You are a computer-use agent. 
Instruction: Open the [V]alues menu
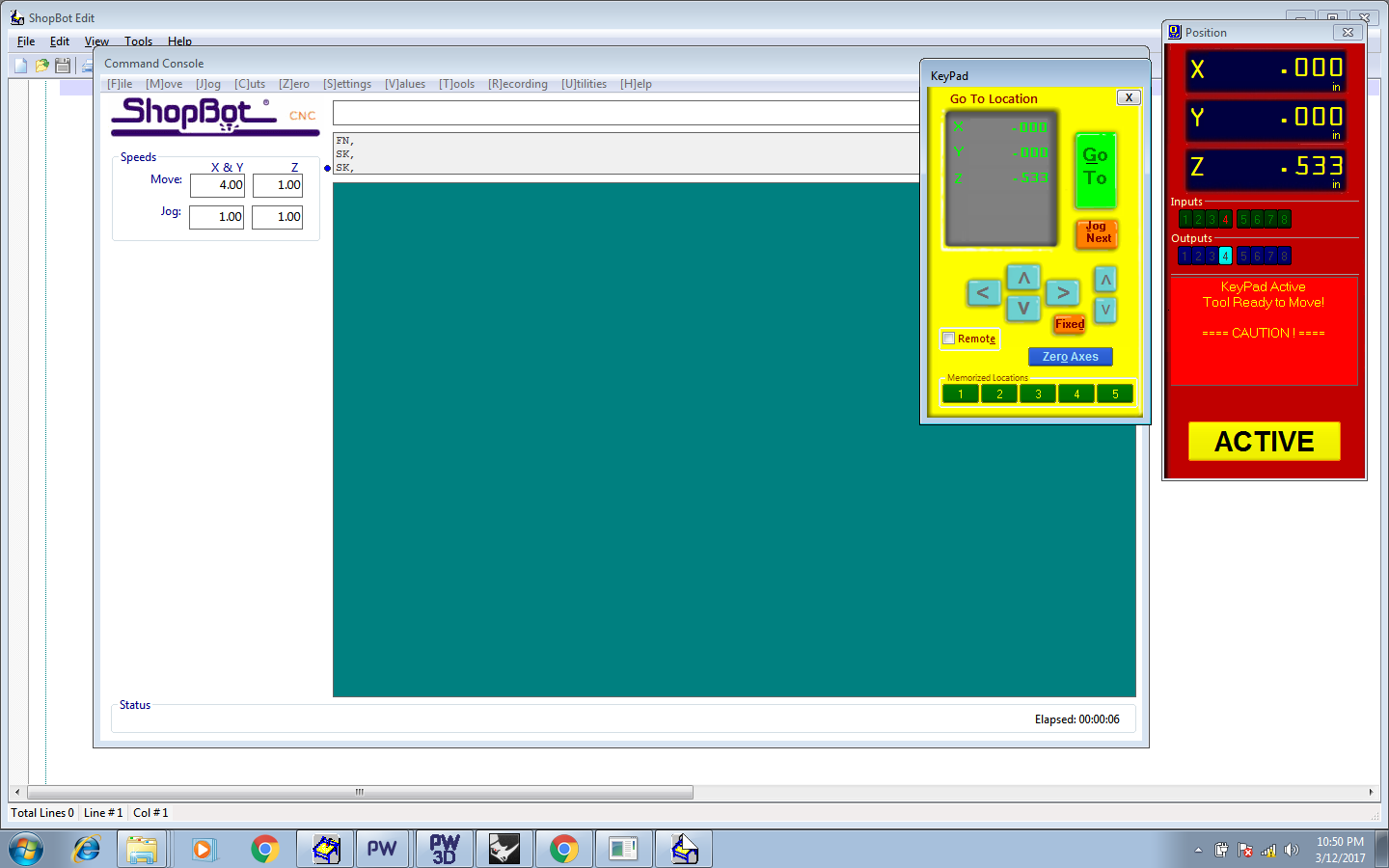pyautogui.click(x=405, y=84)
